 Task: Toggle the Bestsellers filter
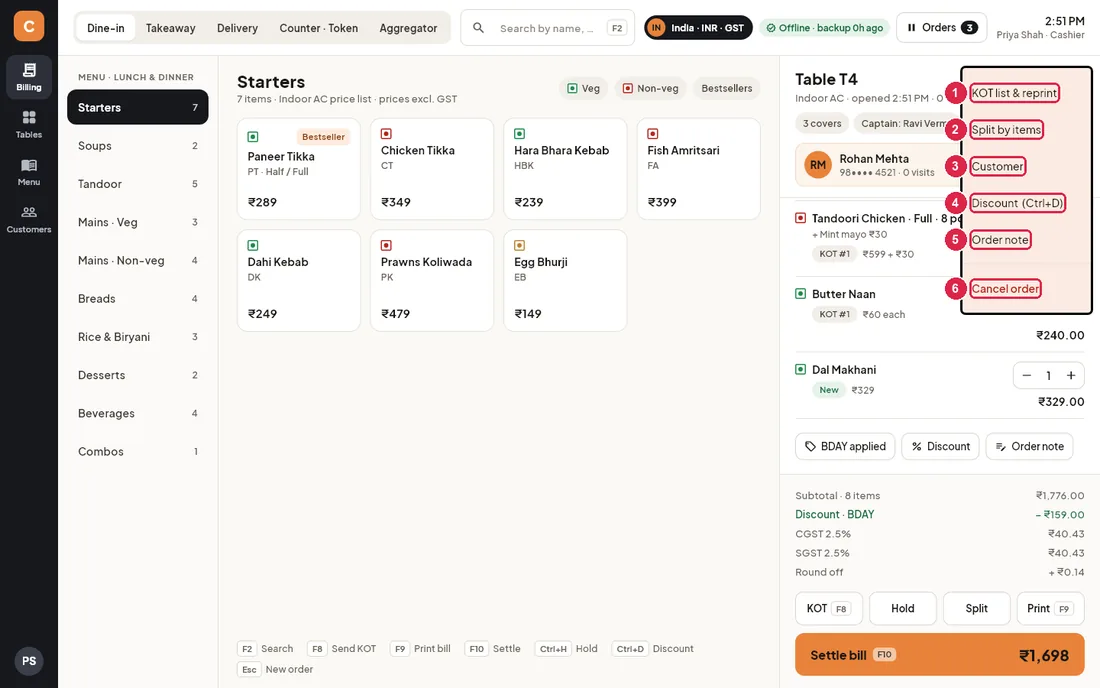tap(726, 88)
